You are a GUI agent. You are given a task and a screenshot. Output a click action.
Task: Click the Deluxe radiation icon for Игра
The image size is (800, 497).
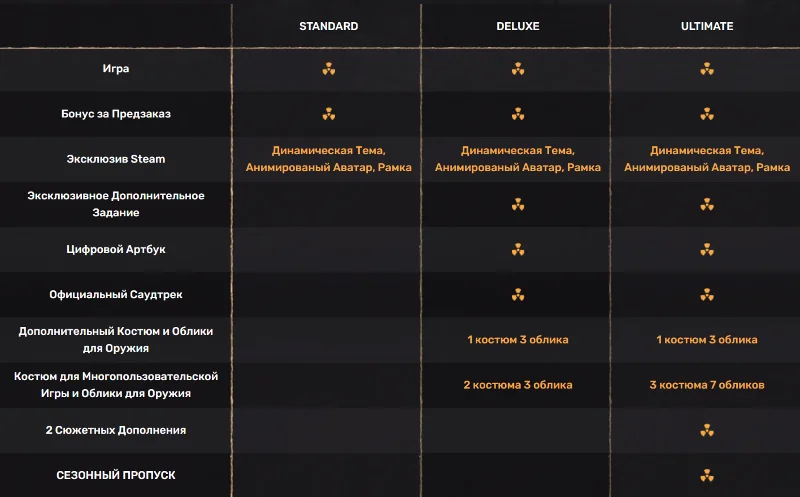pyautogui.click(x=518, y=69)
